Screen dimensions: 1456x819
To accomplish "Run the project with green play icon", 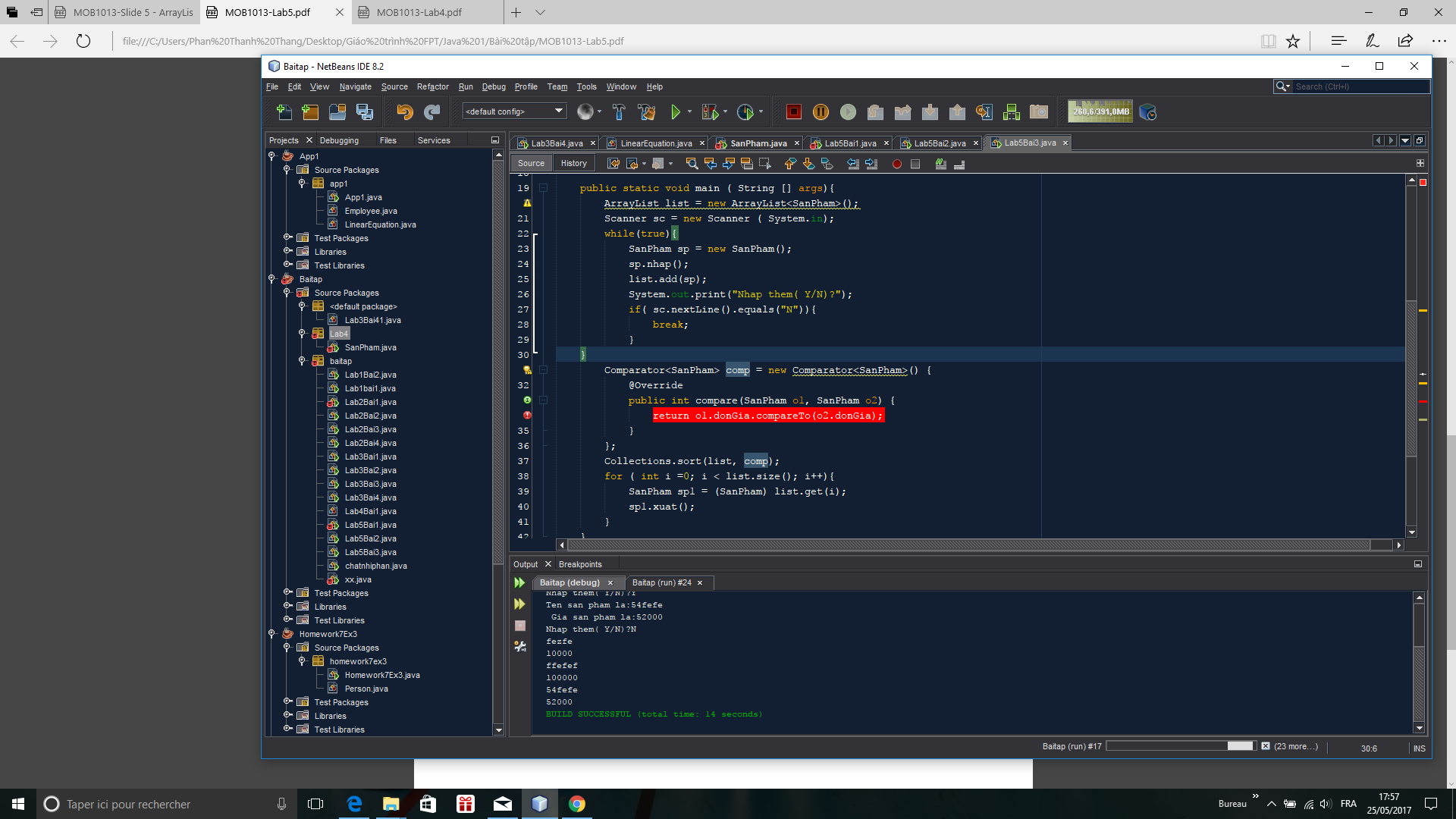I will point(675,112).
